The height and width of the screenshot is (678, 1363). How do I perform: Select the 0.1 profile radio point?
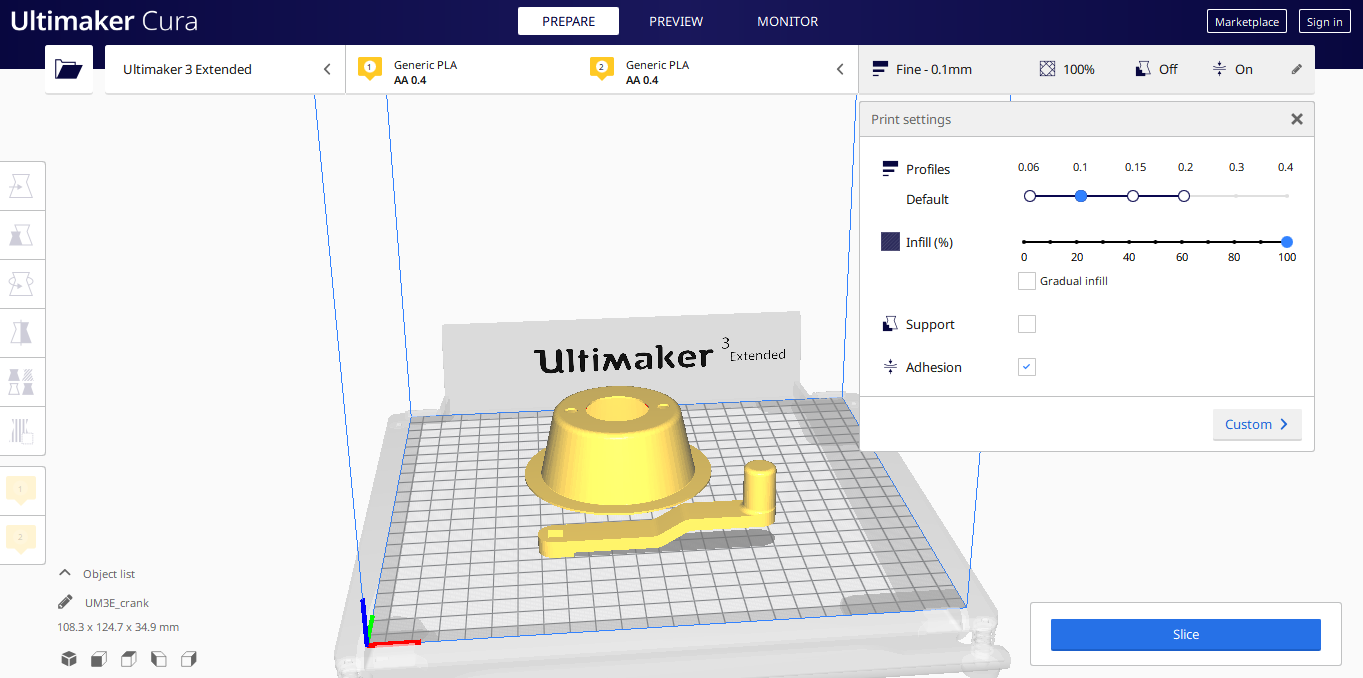[1081, 196]
